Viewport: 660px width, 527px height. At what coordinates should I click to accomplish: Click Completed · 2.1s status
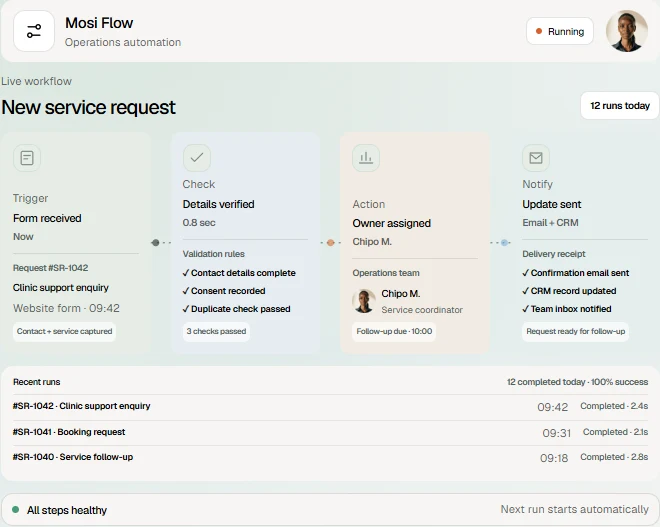(615, 432)
